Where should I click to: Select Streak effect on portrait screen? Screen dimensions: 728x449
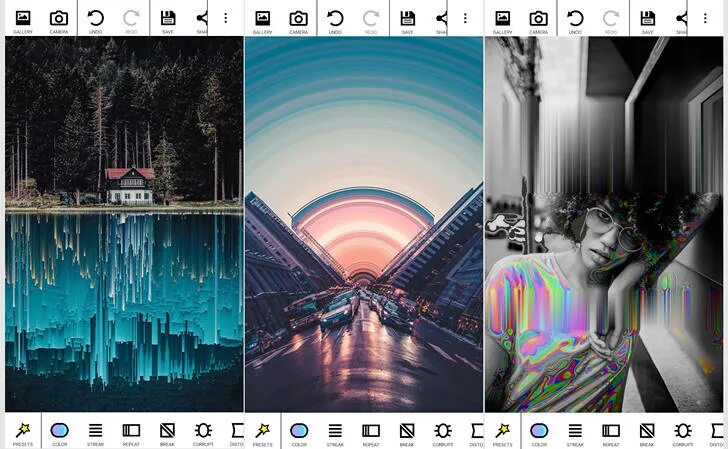pos(575,434)
